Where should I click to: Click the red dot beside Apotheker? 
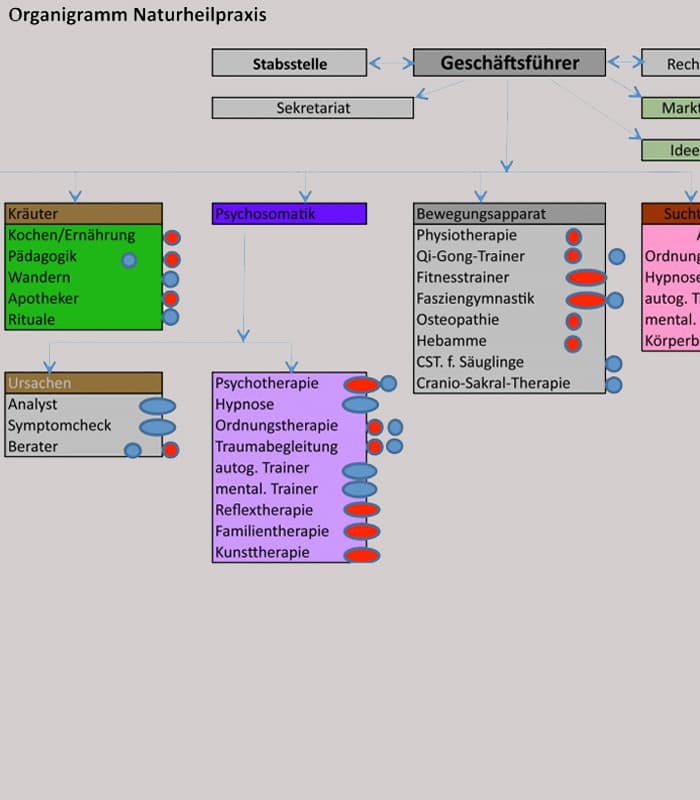point(171,299)
